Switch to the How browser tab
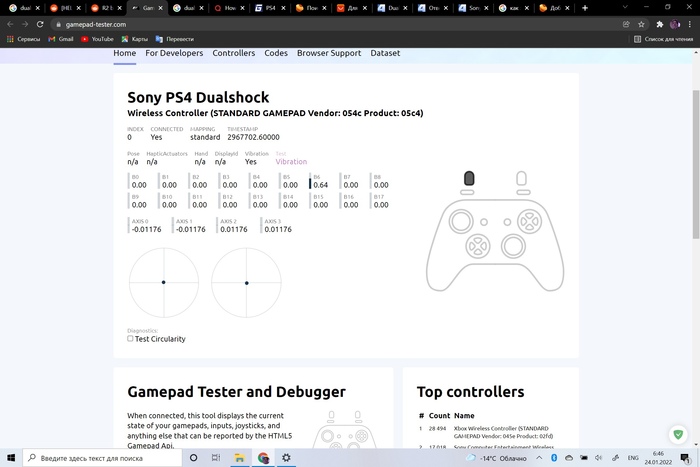 tap(229, 8)
